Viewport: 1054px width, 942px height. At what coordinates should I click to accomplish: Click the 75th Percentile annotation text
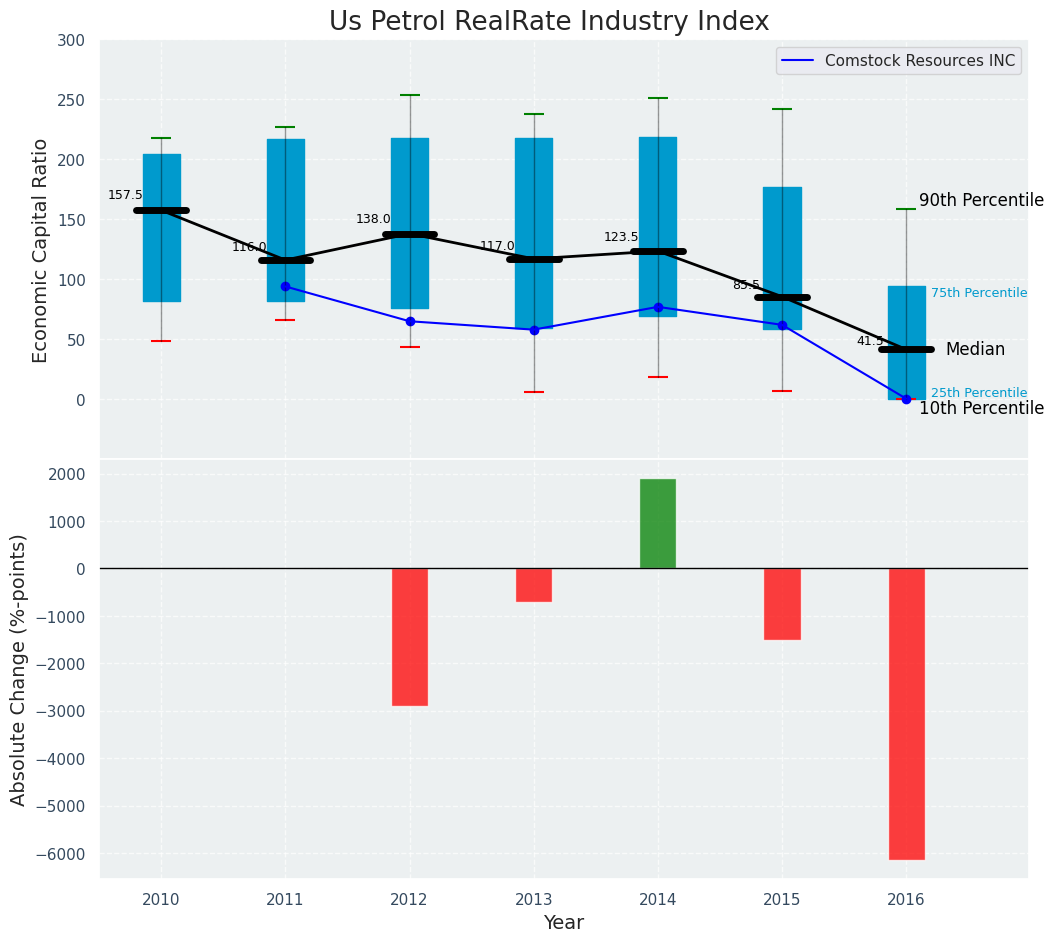[979, 293]
